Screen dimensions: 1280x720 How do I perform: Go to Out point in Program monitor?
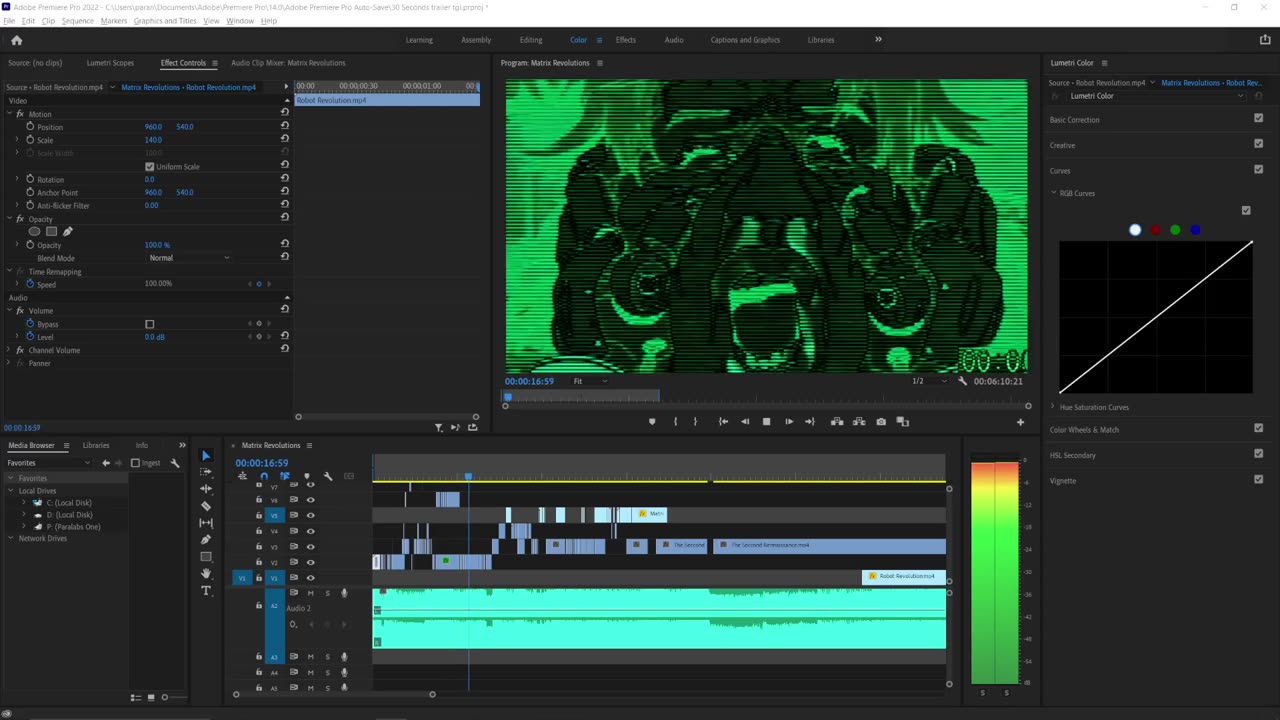coord(810,422)
